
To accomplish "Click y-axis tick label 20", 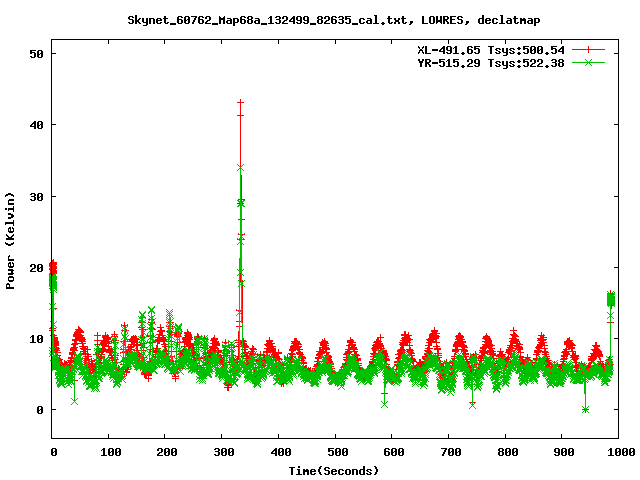I will coord(36,268).
